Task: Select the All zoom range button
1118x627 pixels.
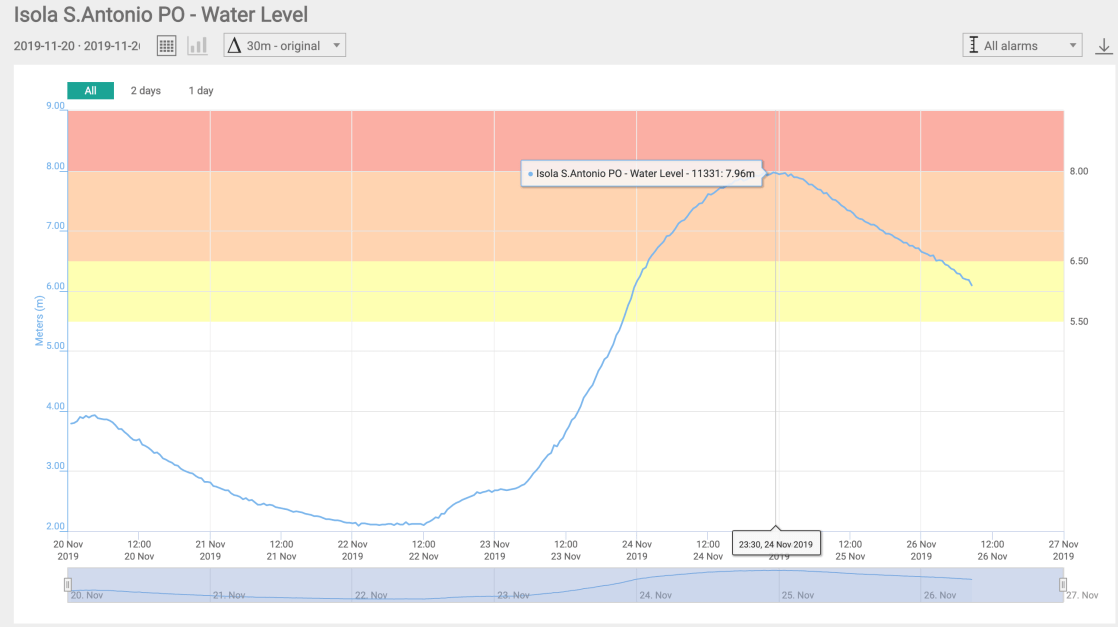Action: (90, 91)
